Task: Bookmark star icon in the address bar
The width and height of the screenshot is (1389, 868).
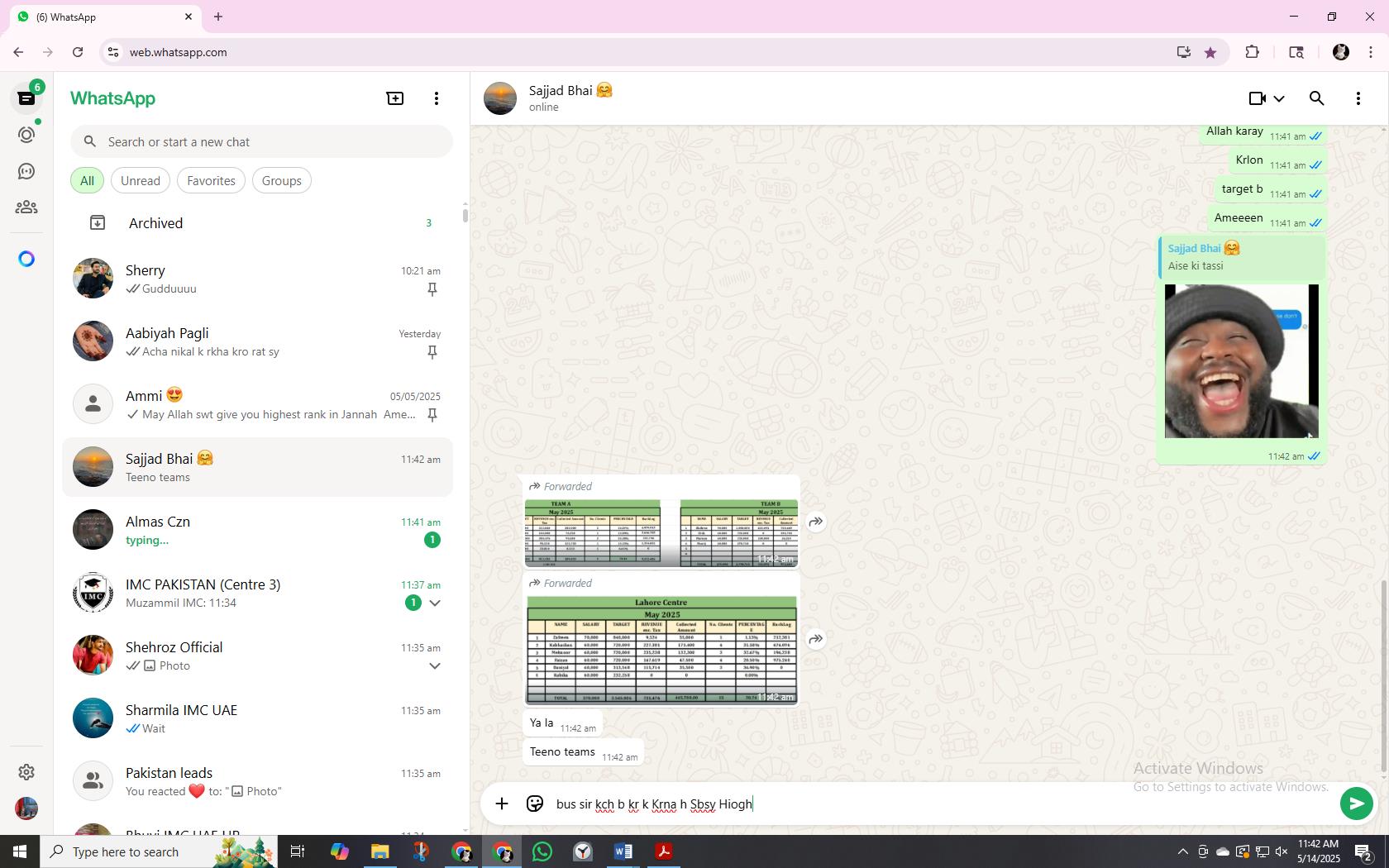Action: coord(1210,52)
